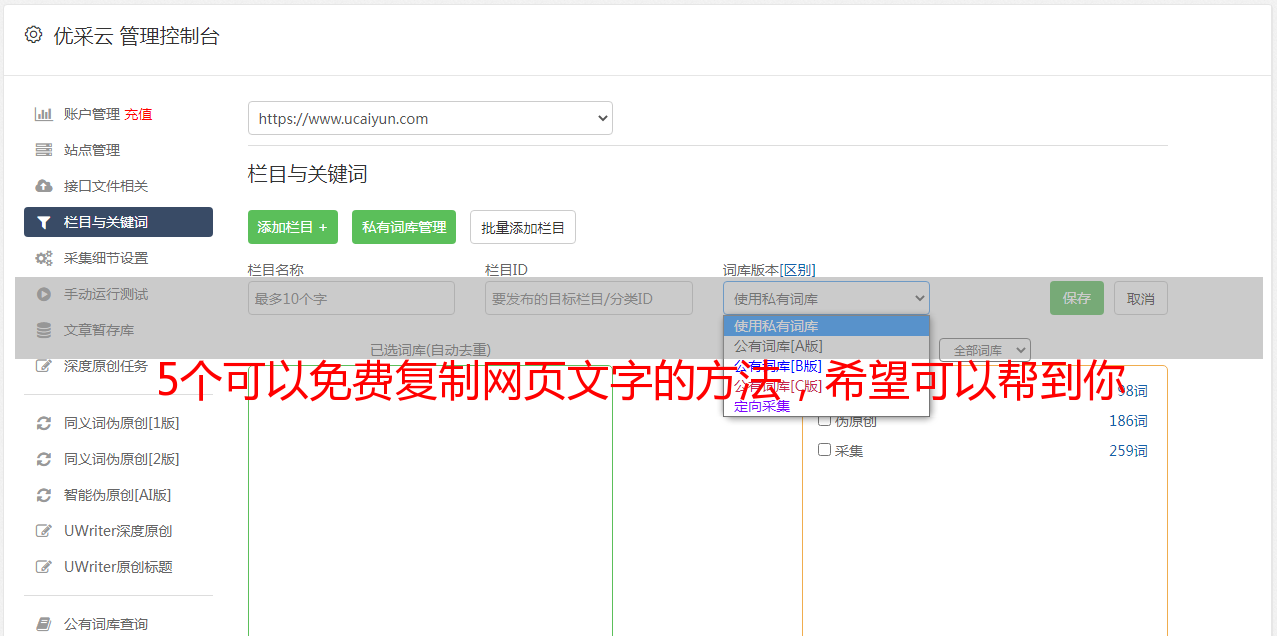Click the gears icon for 采集细节设置

pyautogui.click(x=44, y=258)
